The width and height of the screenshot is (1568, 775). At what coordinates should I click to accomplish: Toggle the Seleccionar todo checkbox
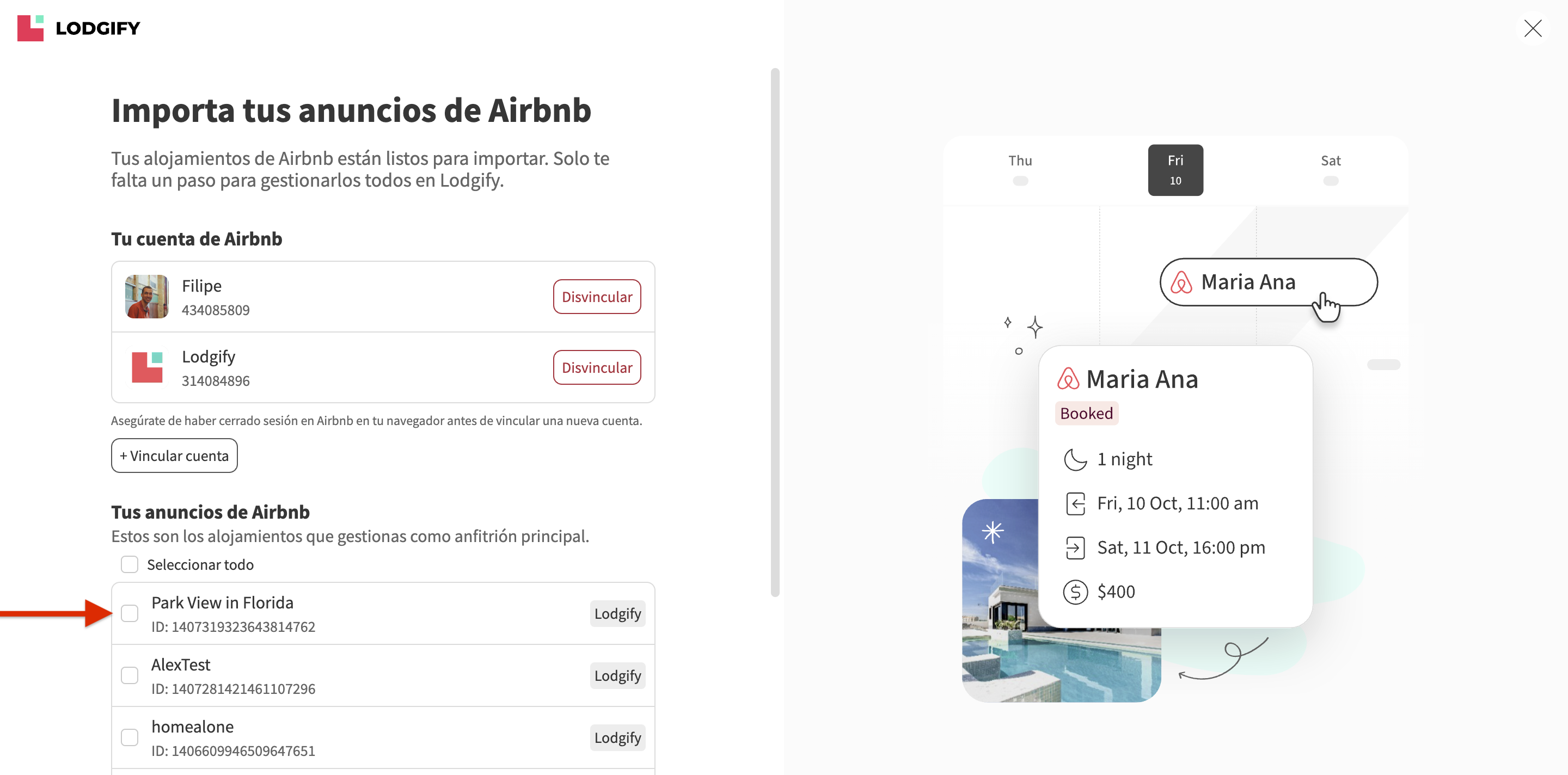pos(130,564)
